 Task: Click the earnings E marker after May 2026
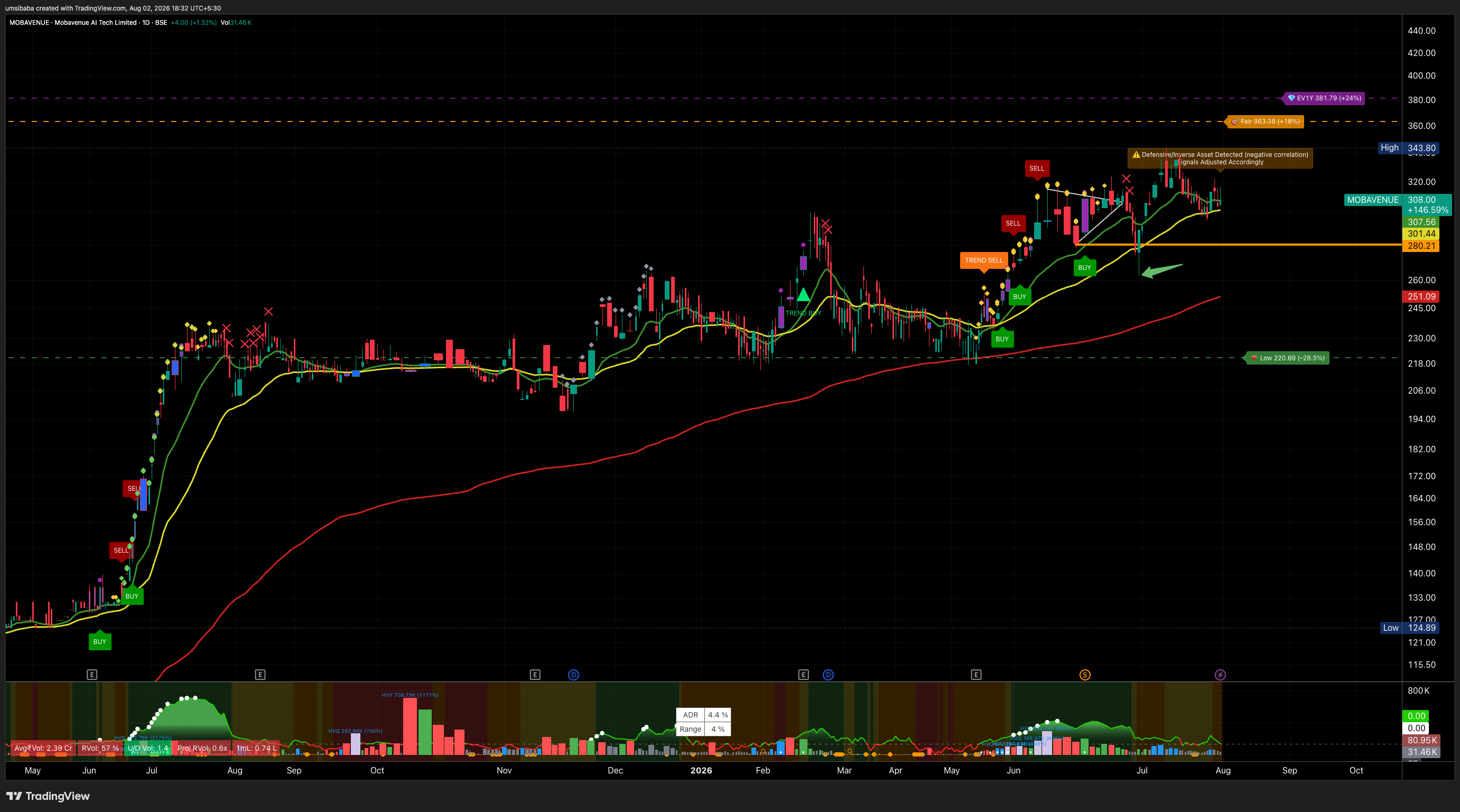pos(975,674)
